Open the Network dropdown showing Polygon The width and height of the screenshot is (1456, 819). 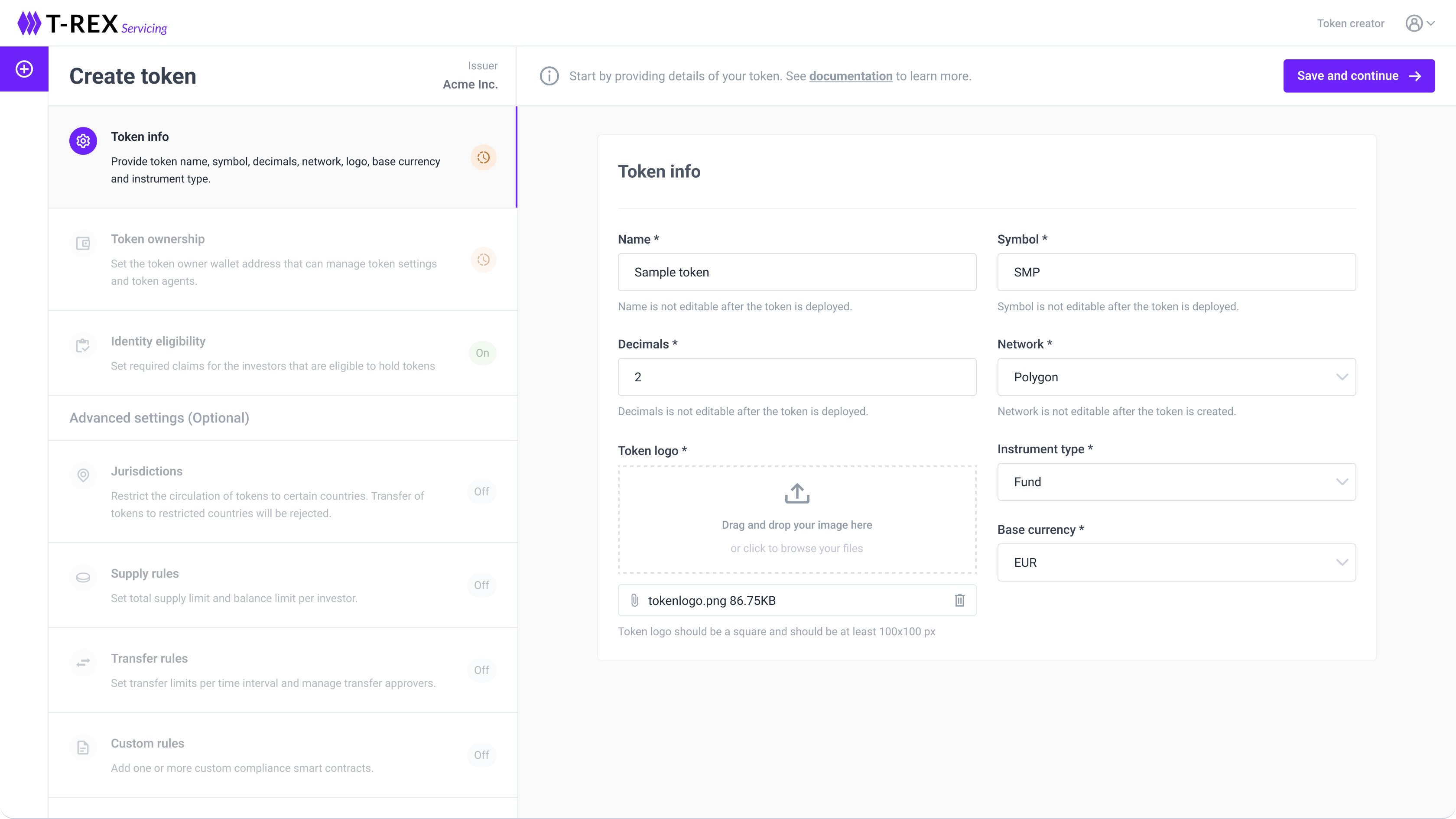click(x=1176, y=377)
